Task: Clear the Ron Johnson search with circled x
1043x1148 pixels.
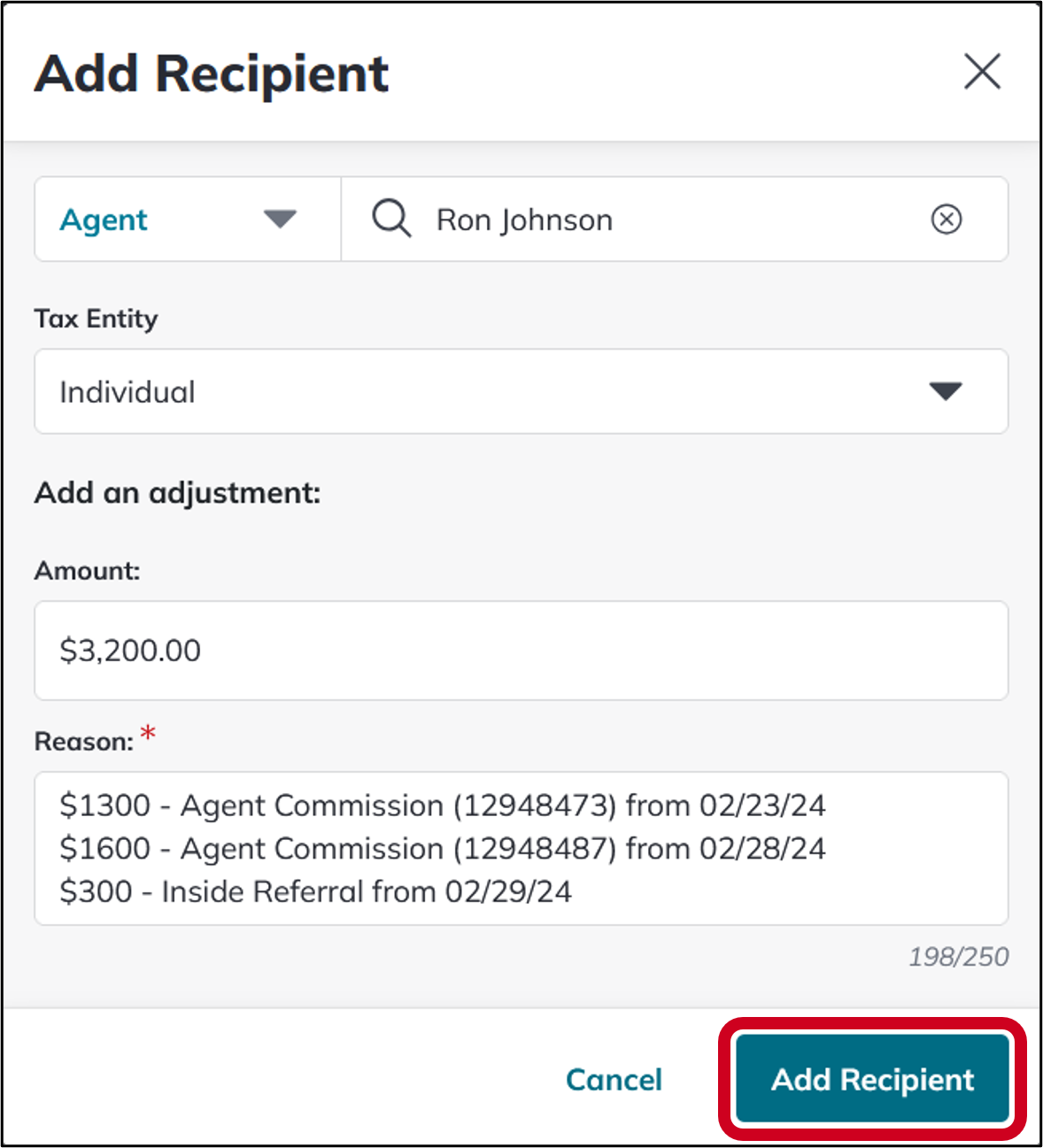Action: point(946,219)
